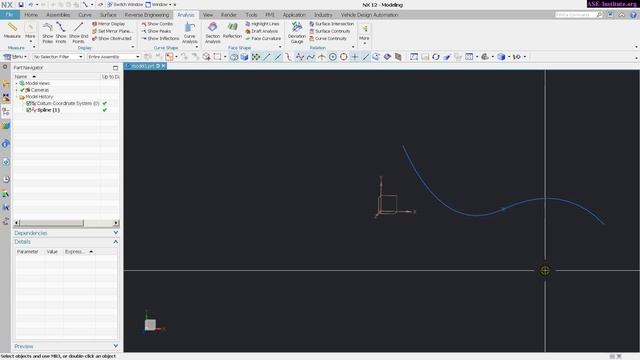Open the Entire Assembly scope dropdown
Image resolution: width=640 pixels, height=360 pixels.
click(113, 57)
